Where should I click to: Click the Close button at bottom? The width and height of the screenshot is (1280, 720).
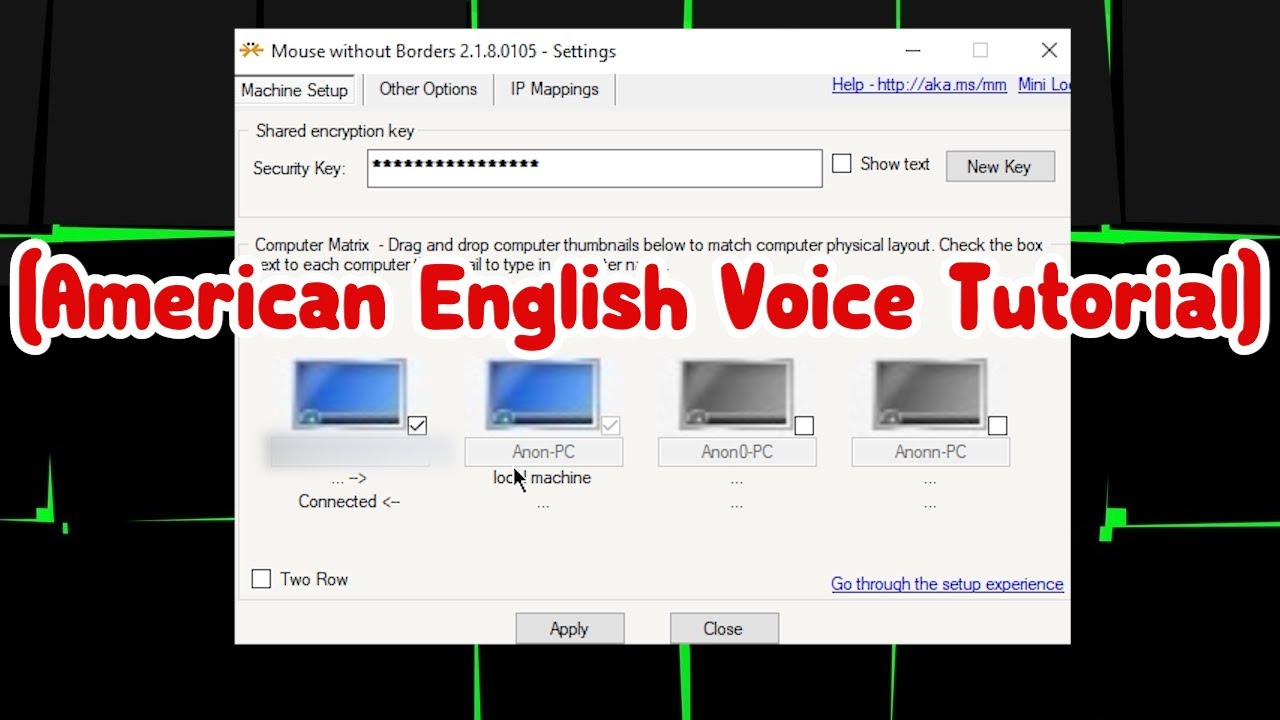pos(723,629)
